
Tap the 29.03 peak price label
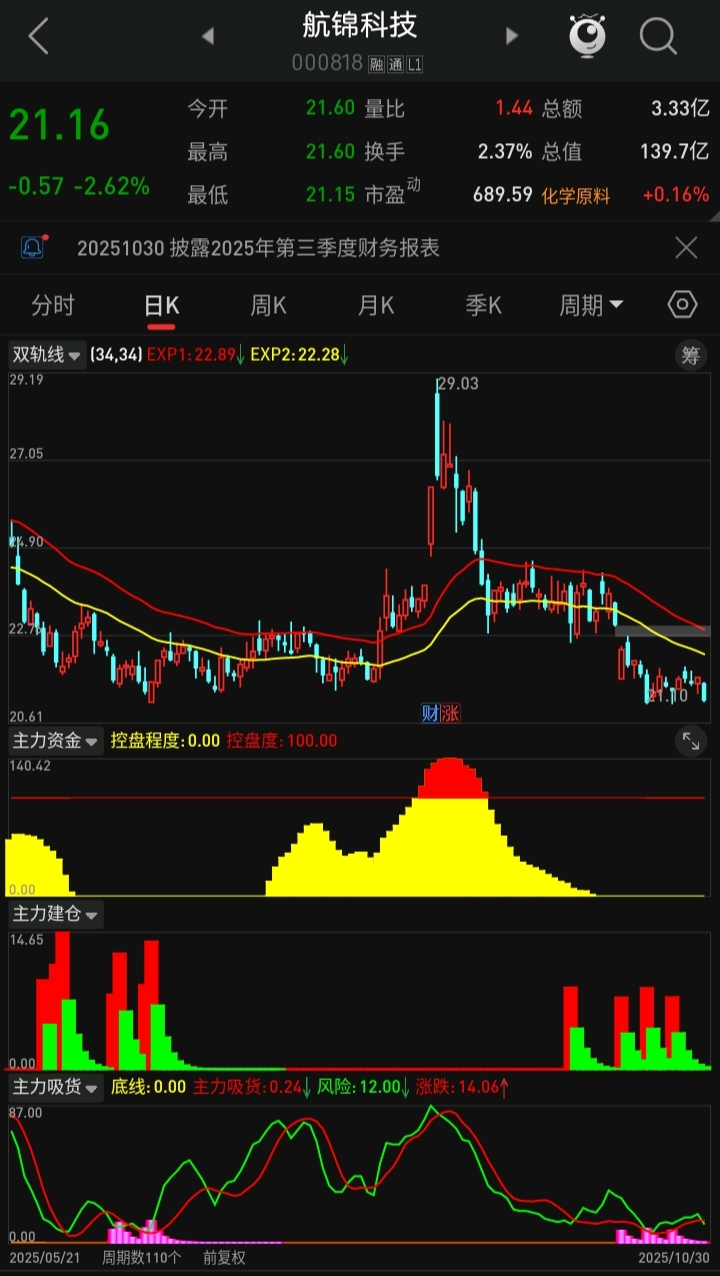[x=458, y=385]
